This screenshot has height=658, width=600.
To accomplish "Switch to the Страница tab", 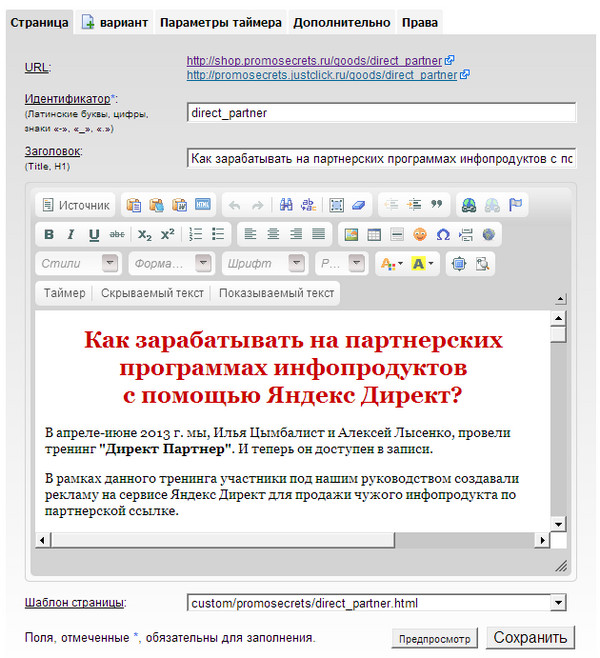I will coord(39,23).
